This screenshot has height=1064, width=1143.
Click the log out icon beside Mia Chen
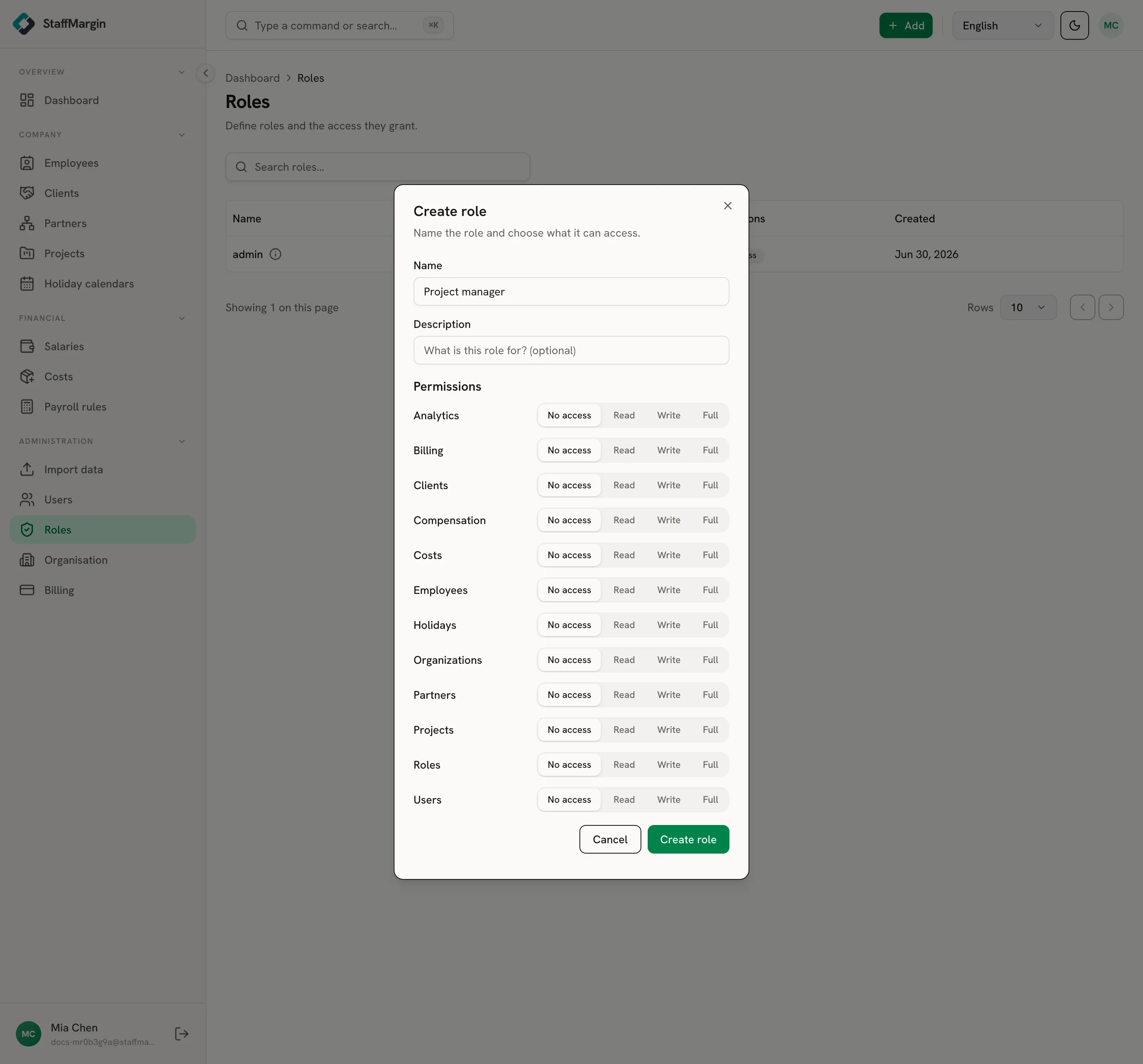182,1034
